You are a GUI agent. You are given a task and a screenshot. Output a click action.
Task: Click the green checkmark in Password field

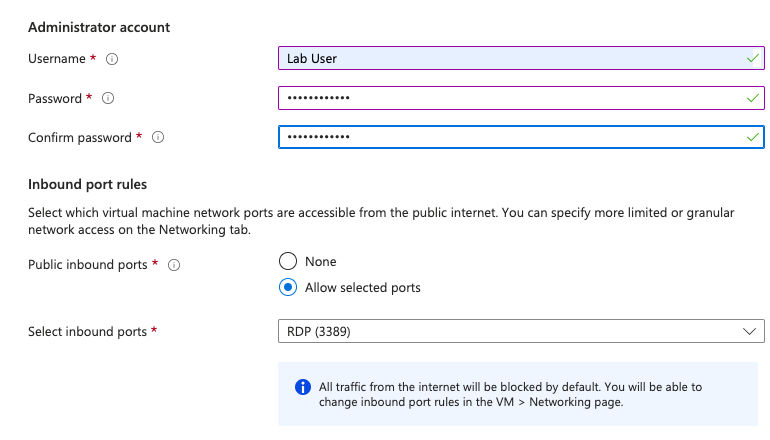pyautogui.click(x=752, y=98)
